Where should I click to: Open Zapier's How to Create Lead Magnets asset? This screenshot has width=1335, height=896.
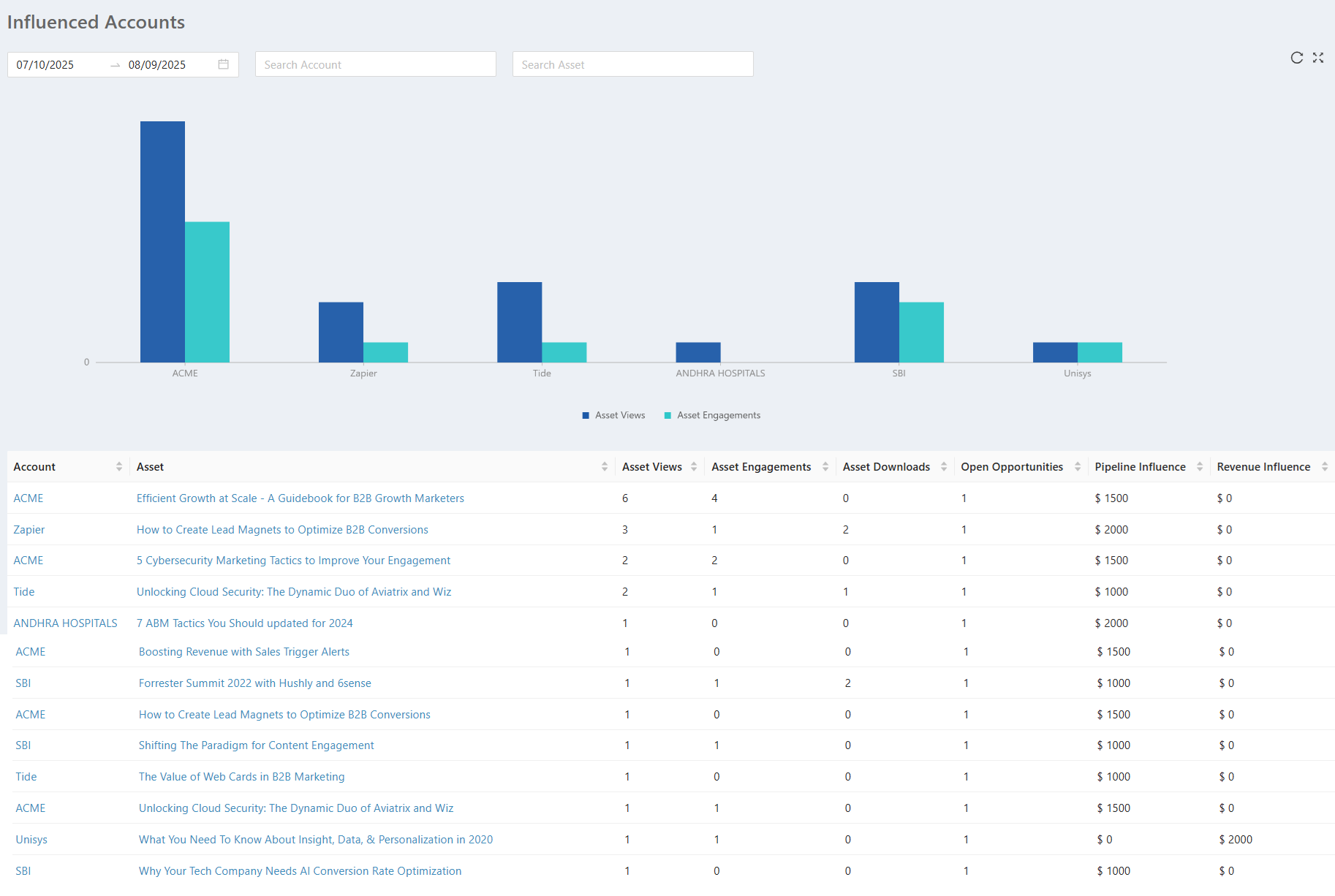point(282,530)
